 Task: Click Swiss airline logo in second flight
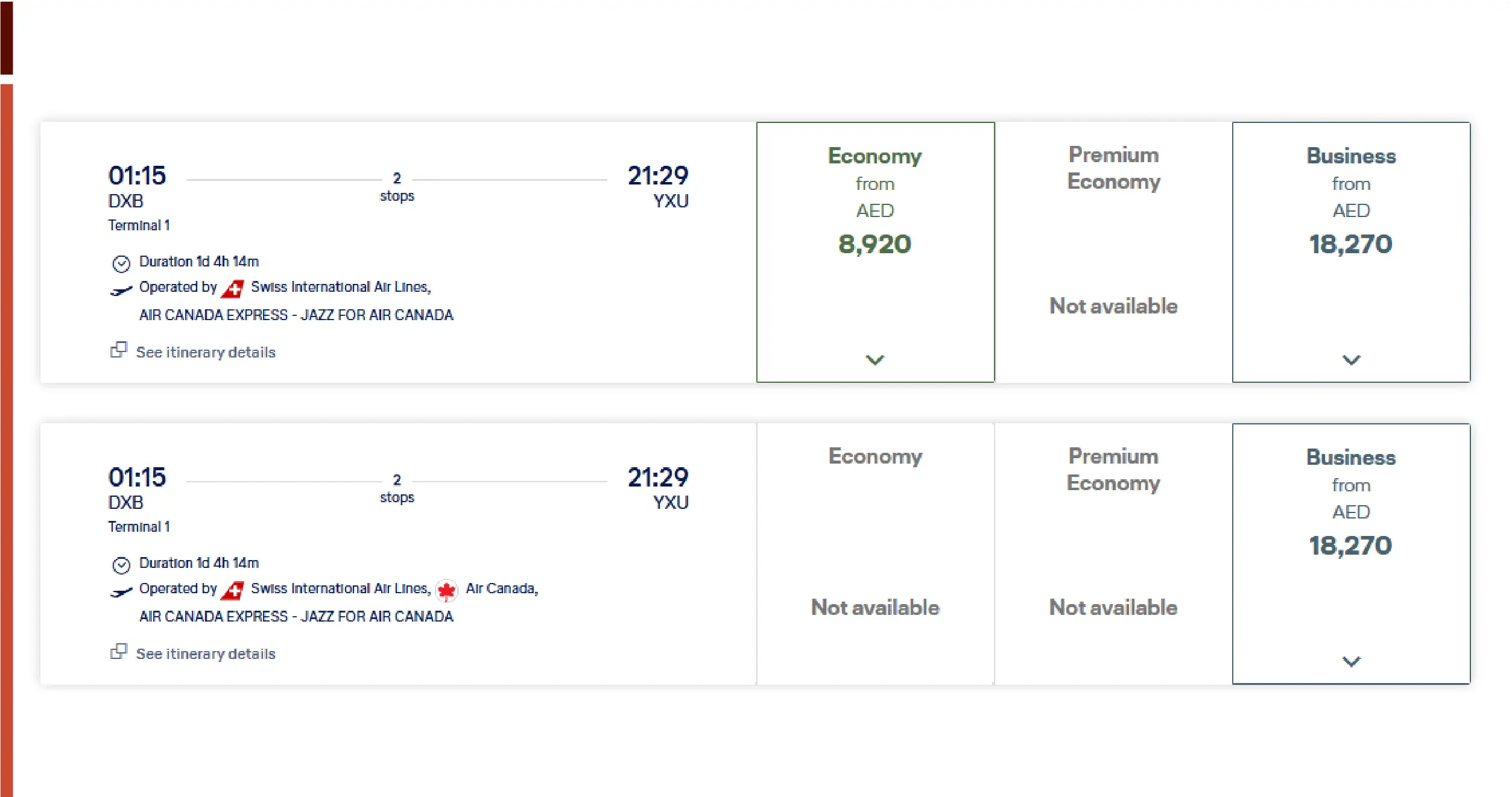pos(233,590)
